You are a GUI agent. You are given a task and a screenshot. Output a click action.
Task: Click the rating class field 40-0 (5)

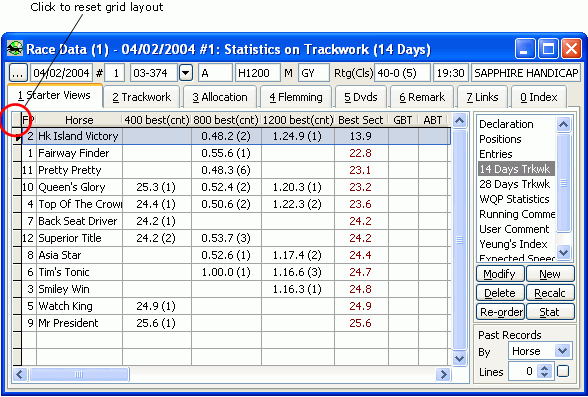click(402, 73)
